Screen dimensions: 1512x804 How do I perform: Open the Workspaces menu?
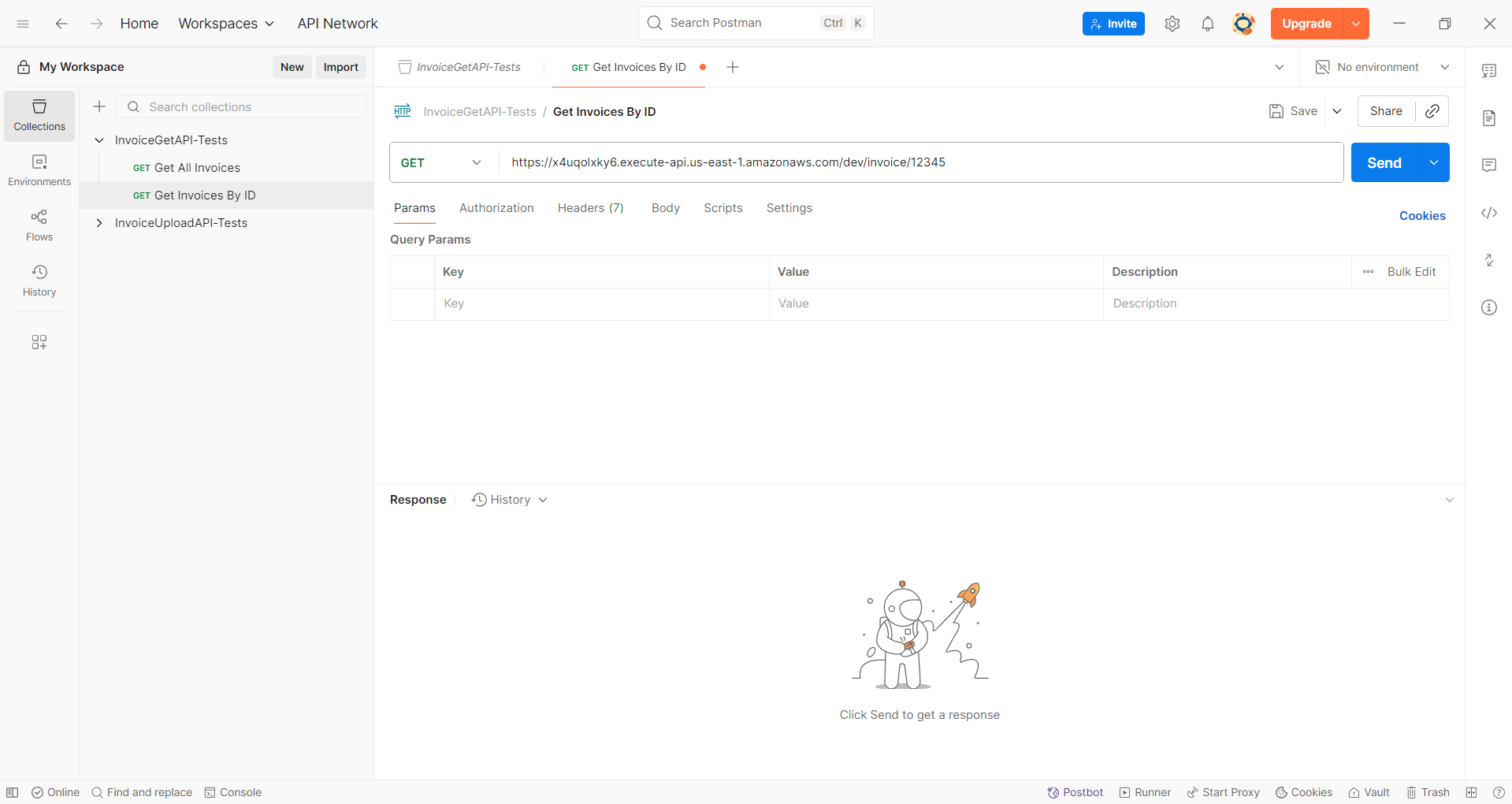pyautogui.click(x=225, y=24)
